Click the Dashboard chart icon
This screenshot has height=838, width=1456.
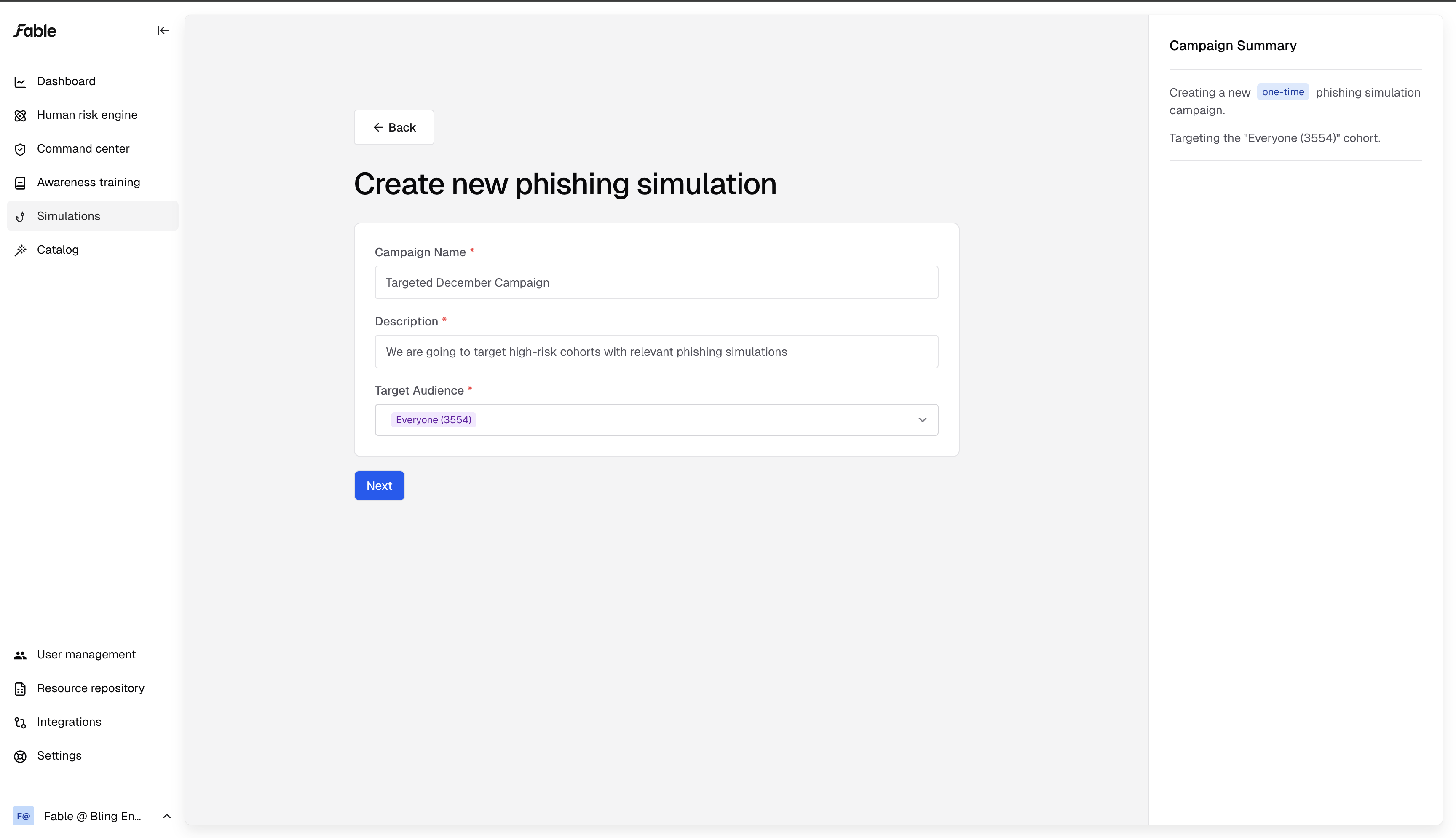(20, 82)
